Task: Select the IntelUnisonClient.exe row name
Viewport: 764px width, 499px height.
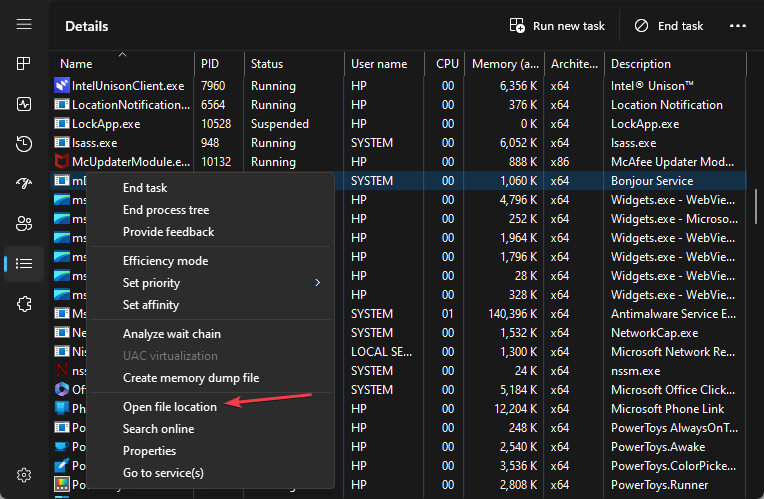Action: (x=128, y=86)
